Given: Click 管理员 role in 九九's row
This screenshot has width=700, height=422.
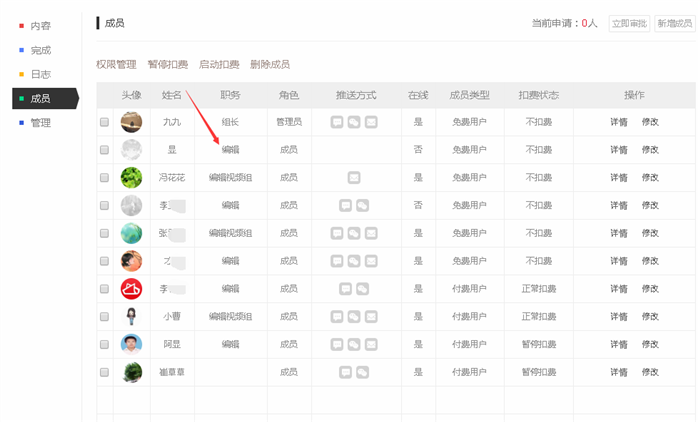Looking at the screenshot, I should click(x=289, y=122).
